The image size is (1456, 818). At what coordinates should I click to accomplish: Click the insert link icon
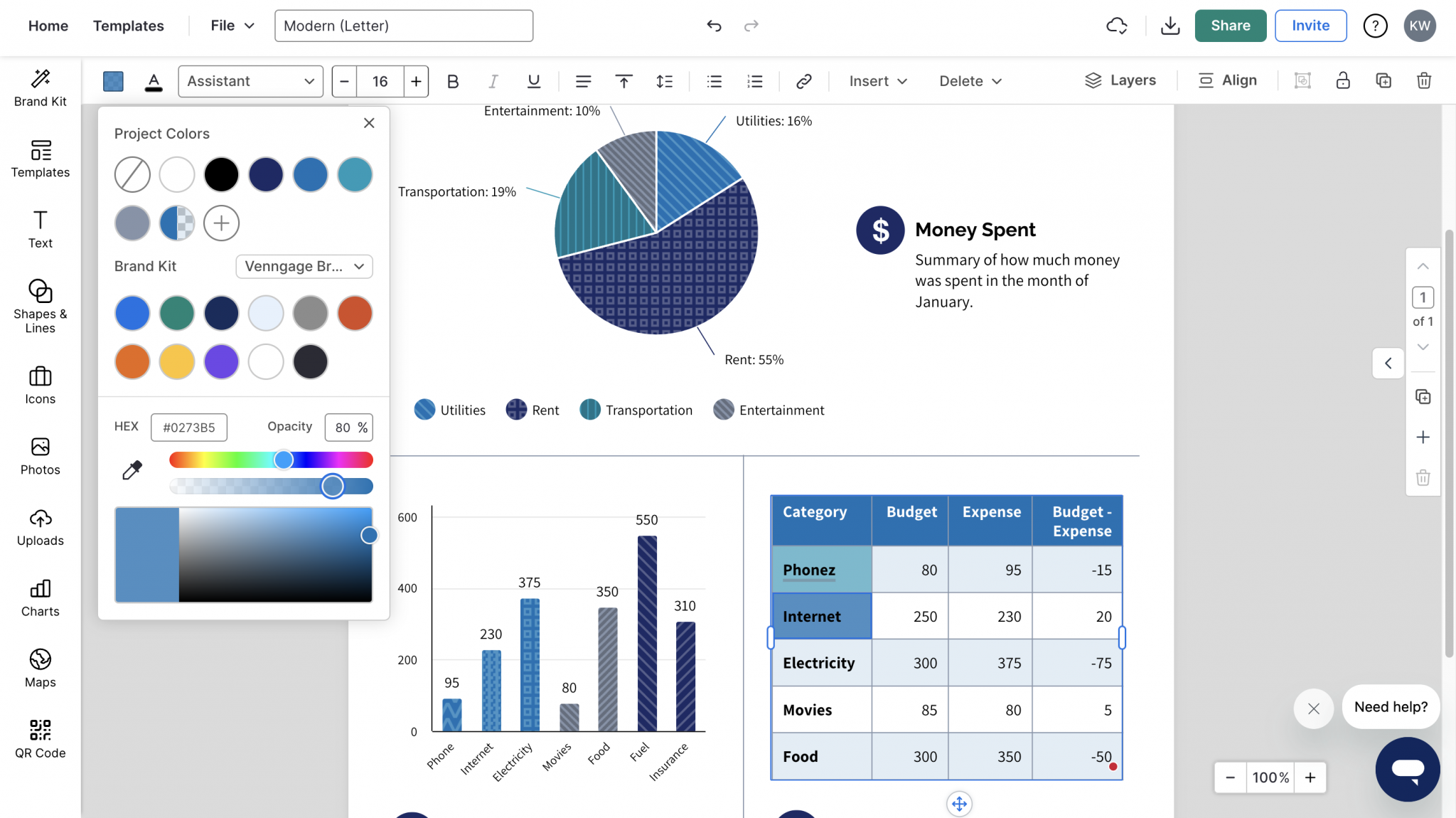pyautogui.click(x=803, y=81)
